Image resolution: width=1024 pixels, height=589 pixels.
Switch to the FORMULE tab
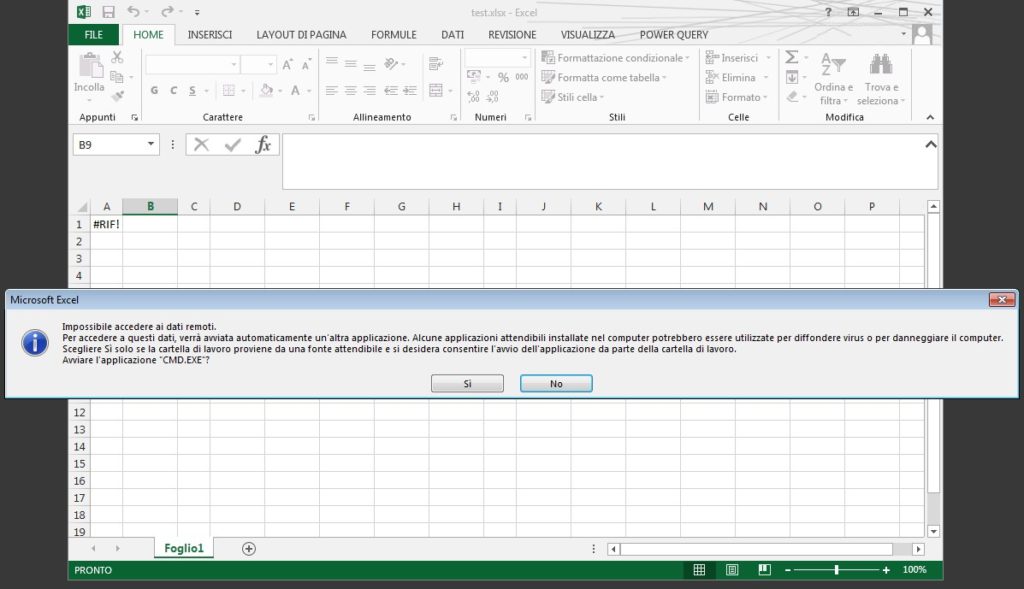(x=394, y=35)
